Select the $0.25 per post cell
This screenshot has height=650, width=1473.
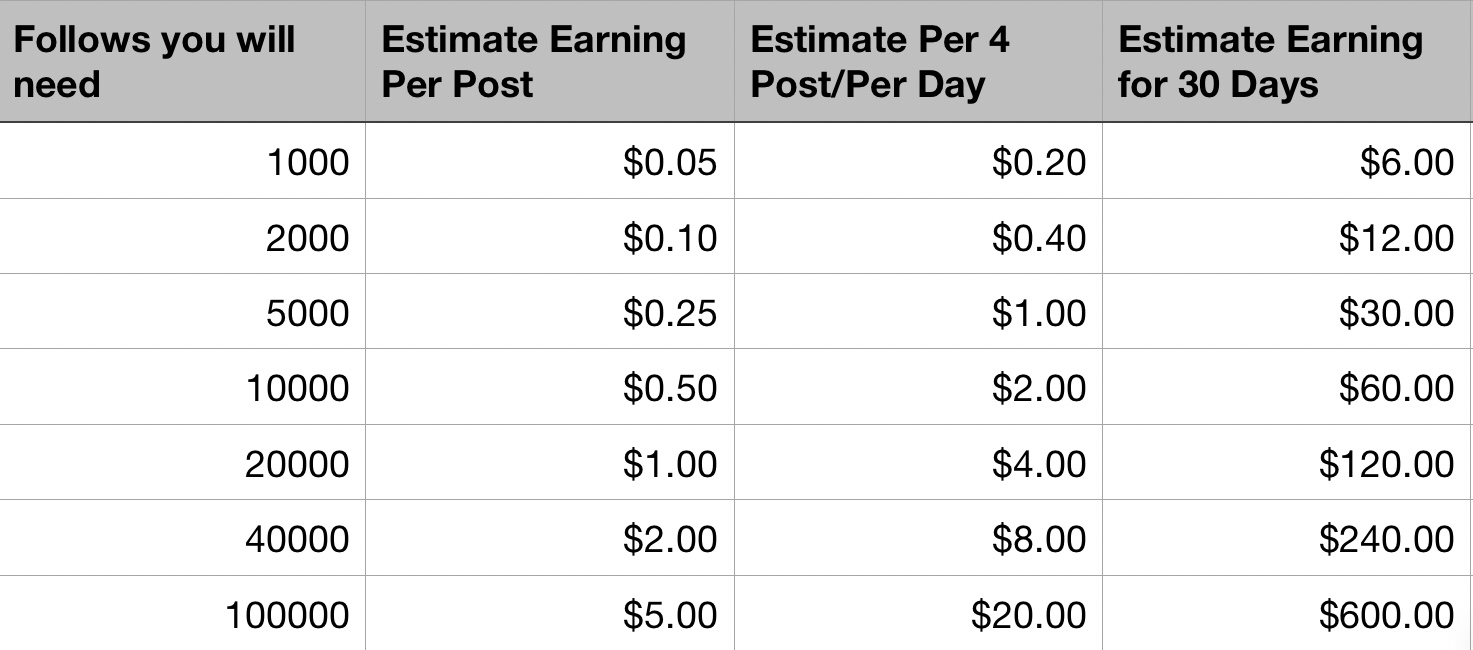549,313
